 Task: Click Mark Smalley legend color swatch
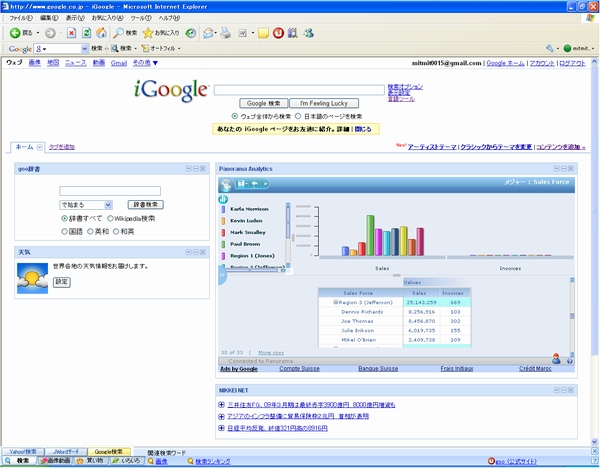(x=223, y=233)
